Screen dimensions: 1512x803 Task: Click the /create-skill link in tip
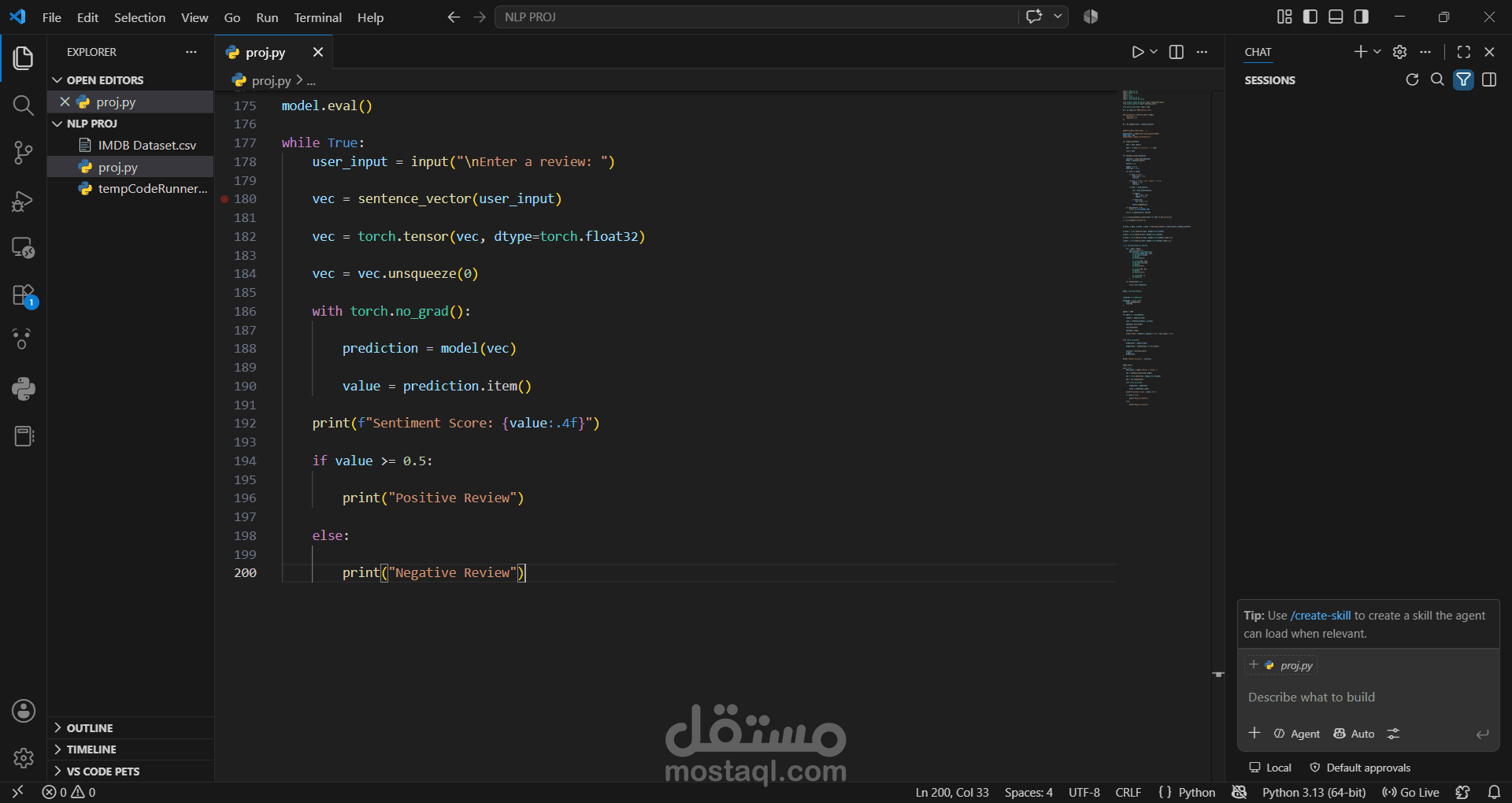(1321, 616)
